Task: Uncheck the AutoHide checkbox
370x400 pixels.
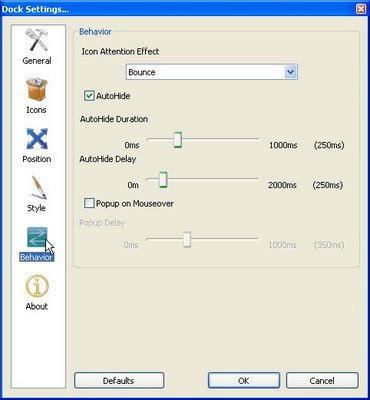Action: pyautogui.click(x=89, y=96)
